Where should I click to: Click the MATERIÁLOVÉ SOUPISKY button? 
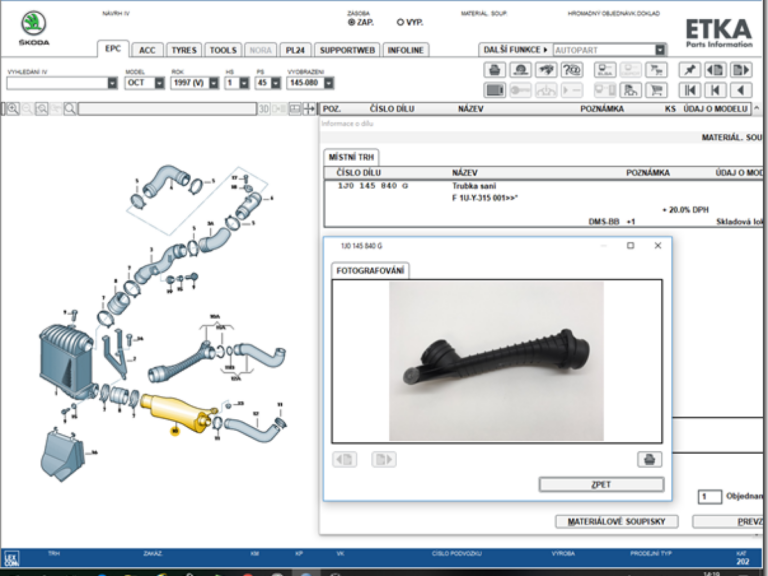click(x=617, y=521)
